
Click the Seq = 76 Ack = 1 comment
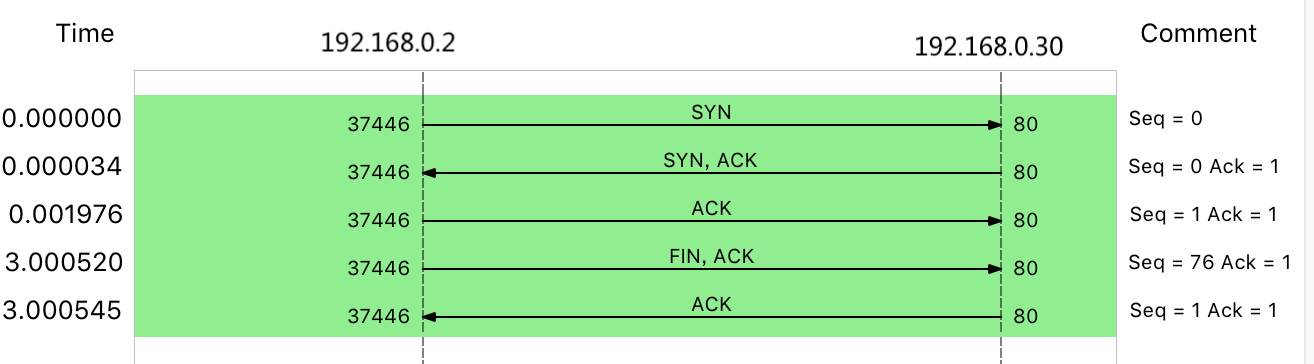click(1207, 262)
